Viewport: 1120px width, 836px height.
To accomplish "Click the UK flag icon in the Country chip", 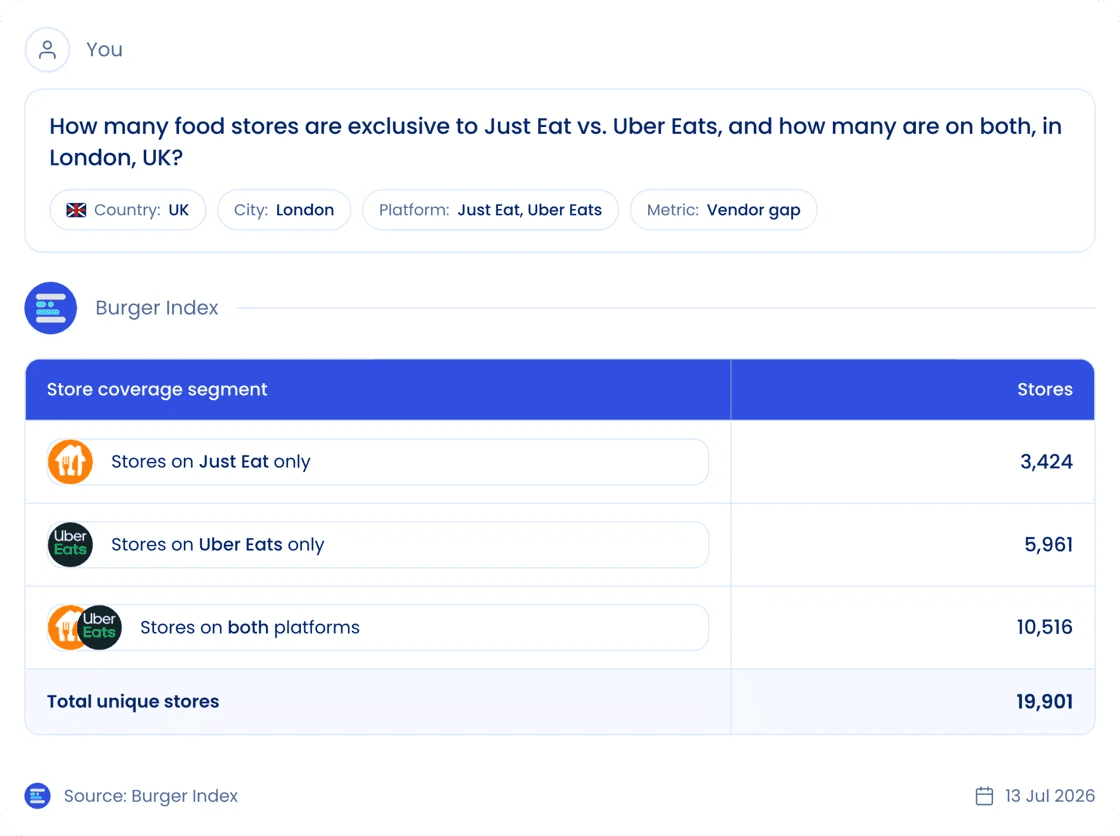I will (76, 210).
